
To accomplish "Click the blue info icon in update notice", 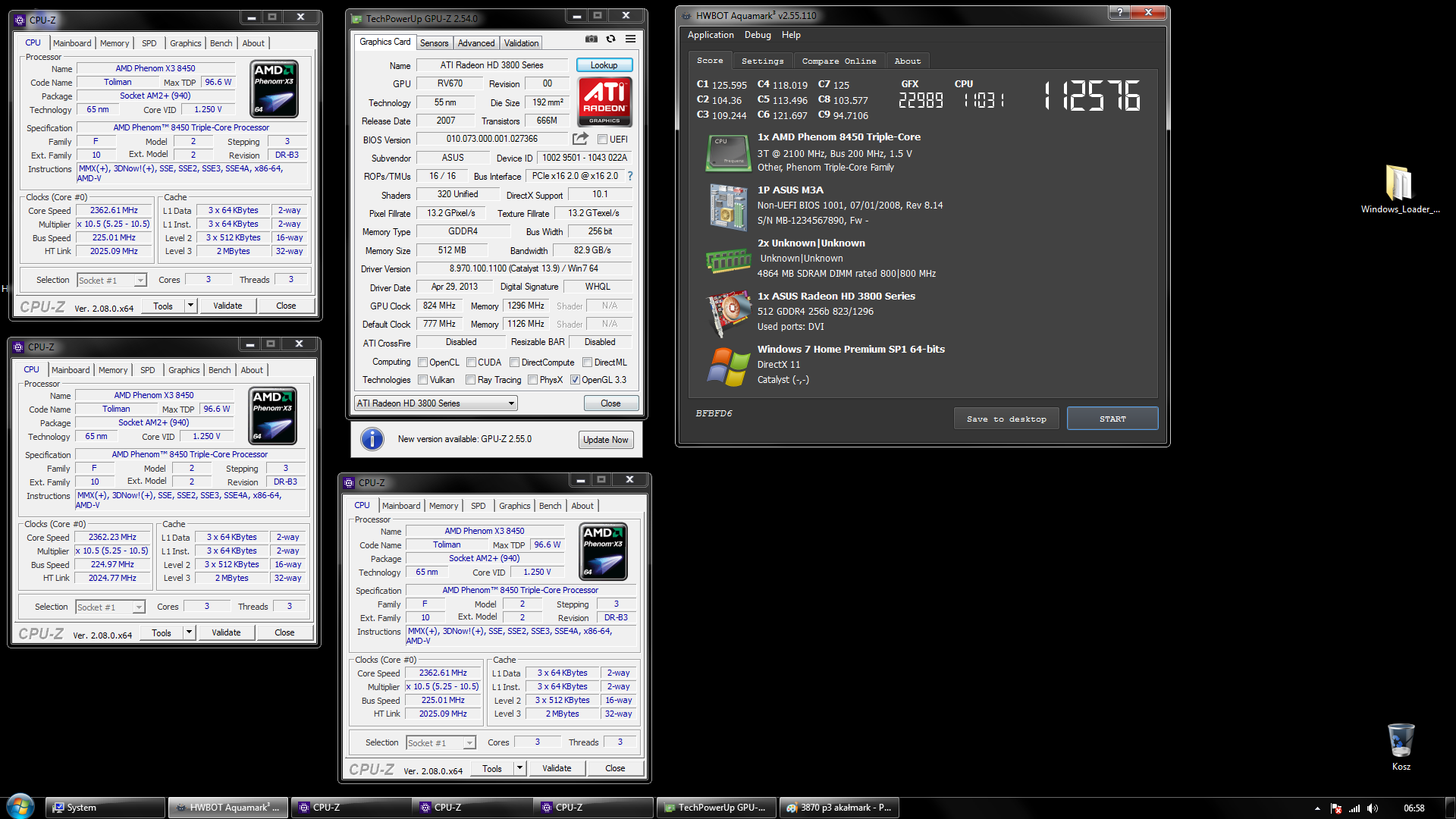I will pos(372,439).
